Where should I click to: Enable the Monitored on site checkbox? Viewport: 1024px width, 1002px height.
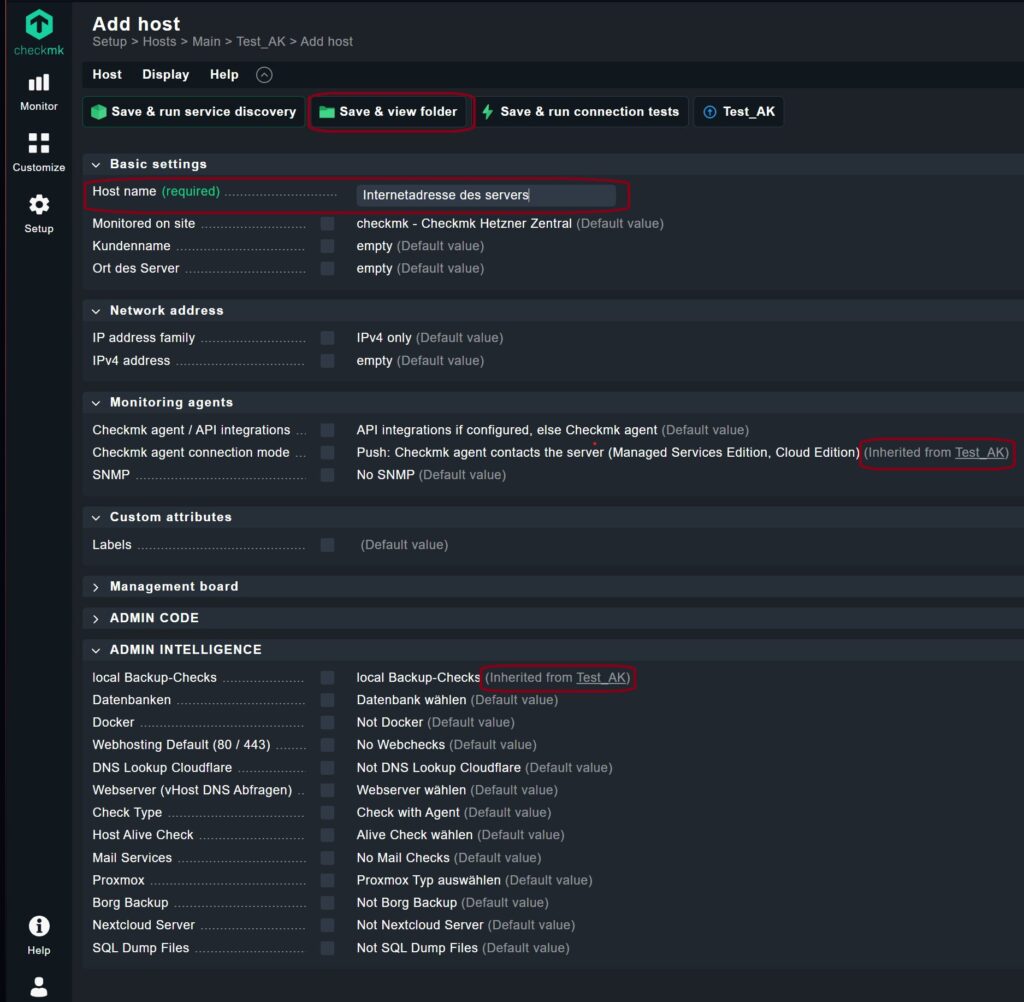pyautogui.click(x=327, y=223)
